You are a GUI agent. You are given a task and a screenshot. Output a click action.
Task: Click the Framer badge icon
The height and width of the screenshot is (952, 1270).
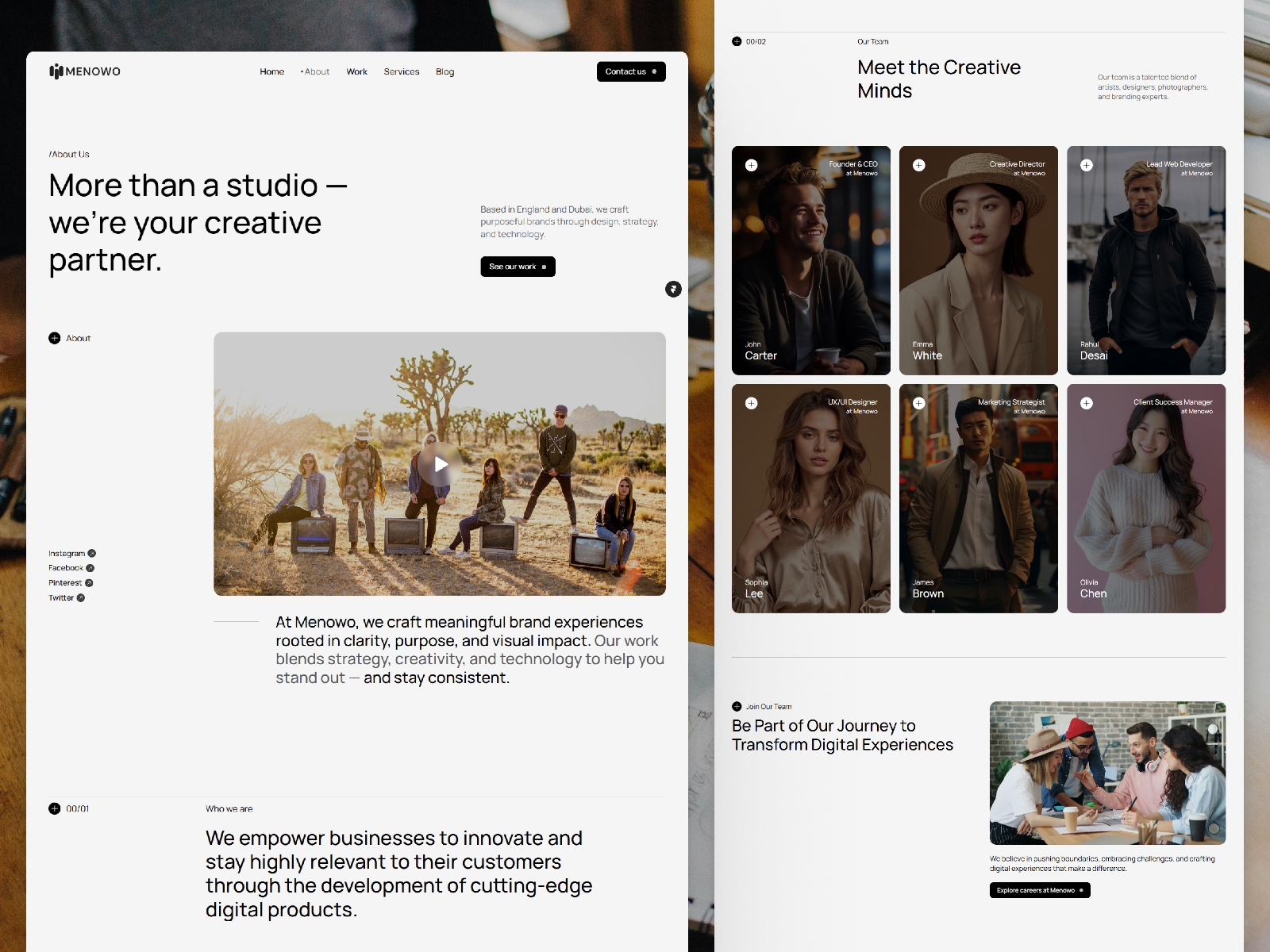(x=674, y=290)
